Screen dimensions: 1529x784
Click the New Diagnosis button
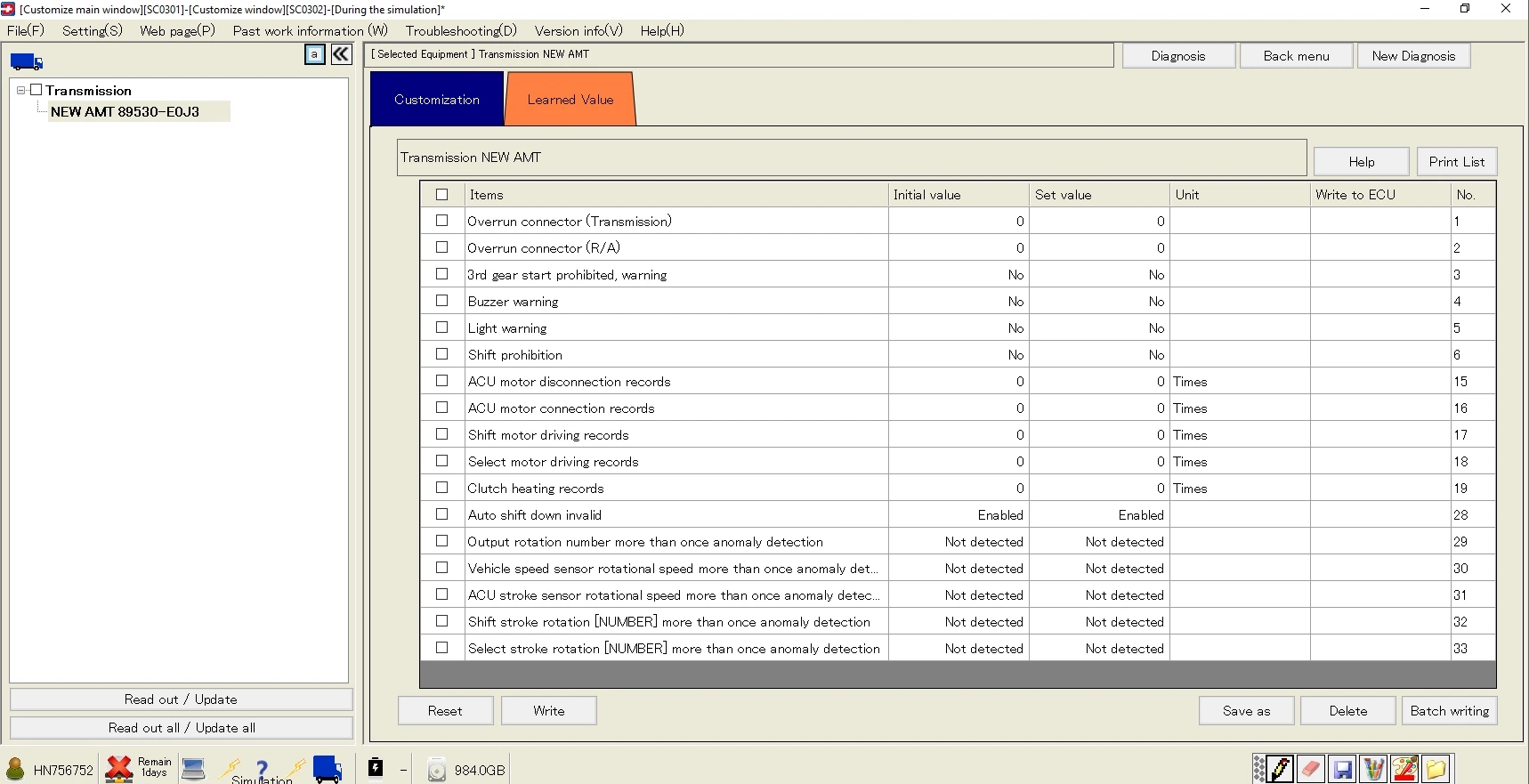1413,56
